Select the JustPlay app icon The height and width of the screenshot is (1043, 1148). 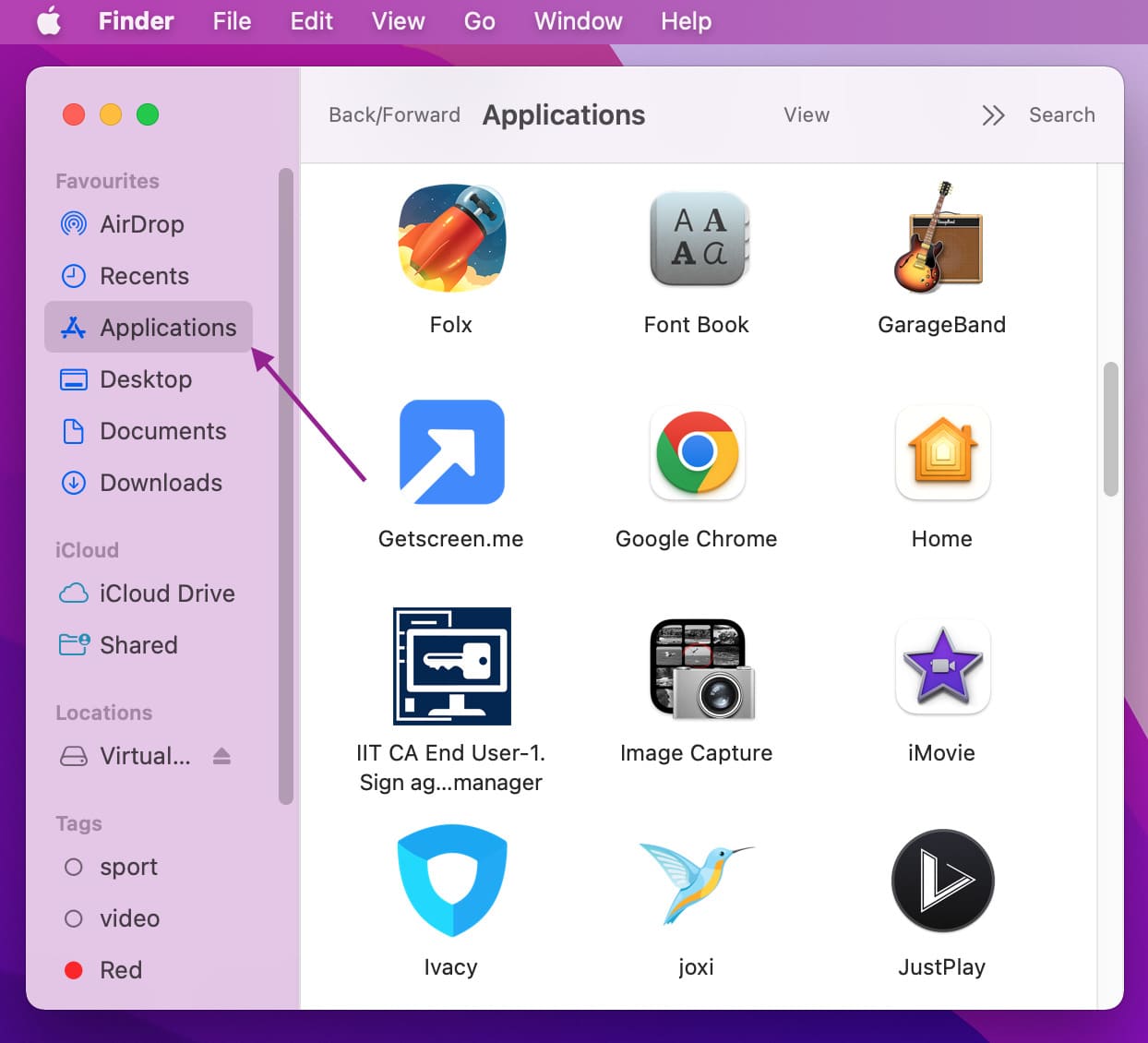tap(942, 881)
